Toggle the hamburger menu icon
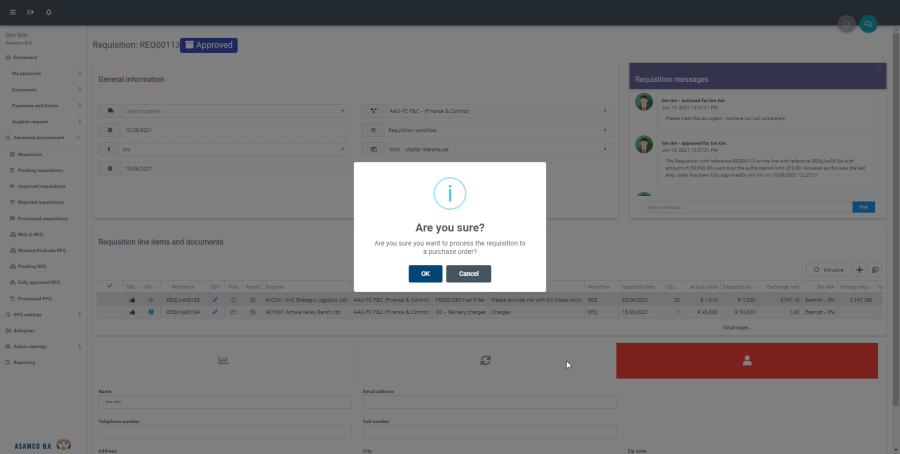Viewport: 900px width, 454px height. pyautogui.click(x=12, y=12)
